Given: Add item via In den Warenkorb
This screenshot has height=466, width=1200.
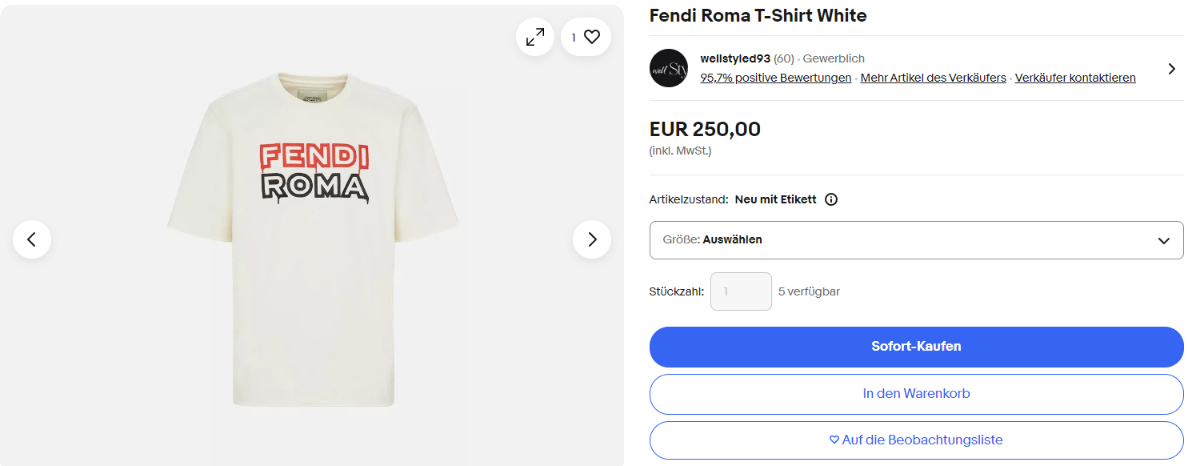Looking at the screenshot, I should tap(916, 394).
